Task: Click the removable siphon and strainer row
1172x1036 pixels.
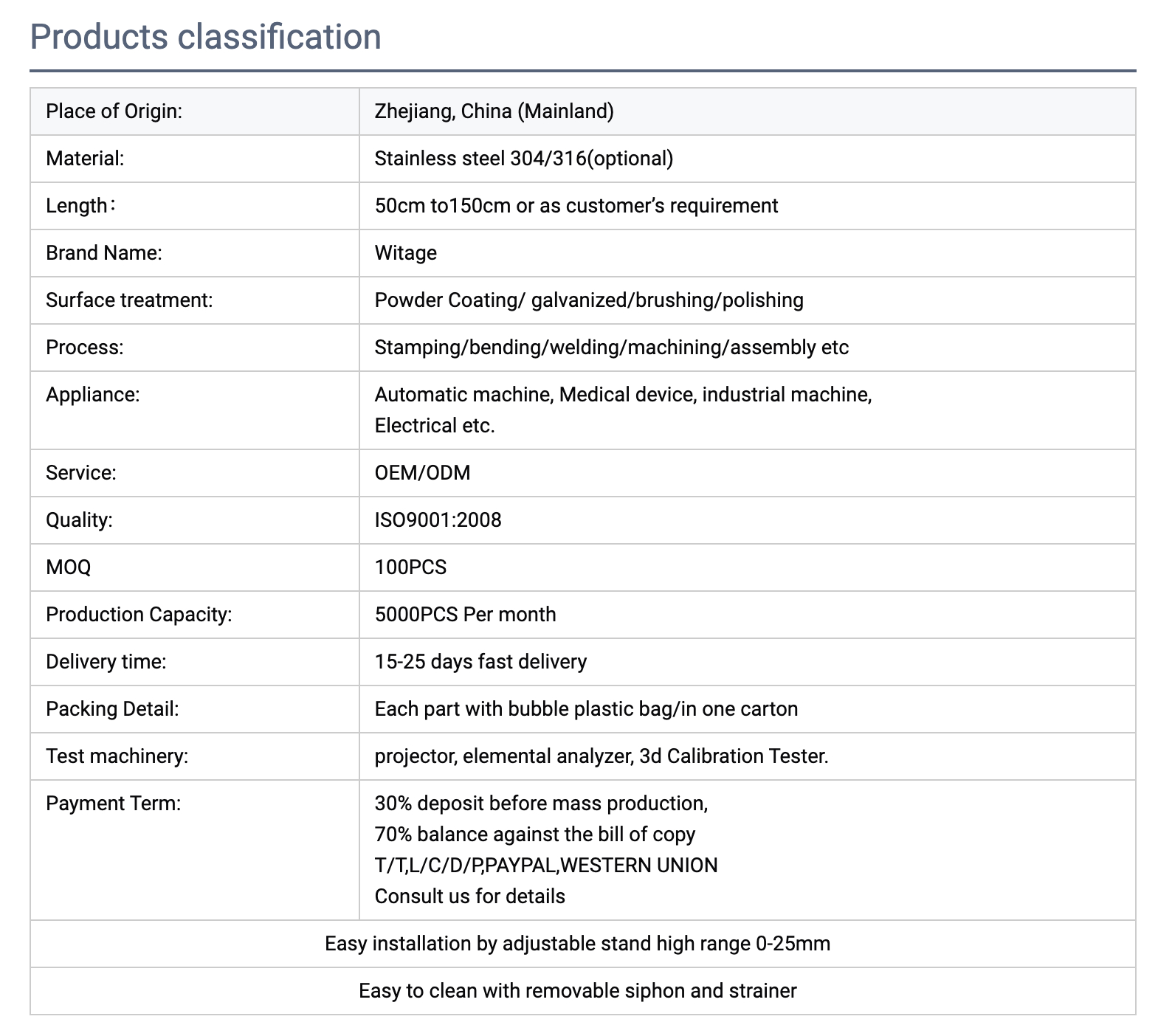Action: [583, 991]
